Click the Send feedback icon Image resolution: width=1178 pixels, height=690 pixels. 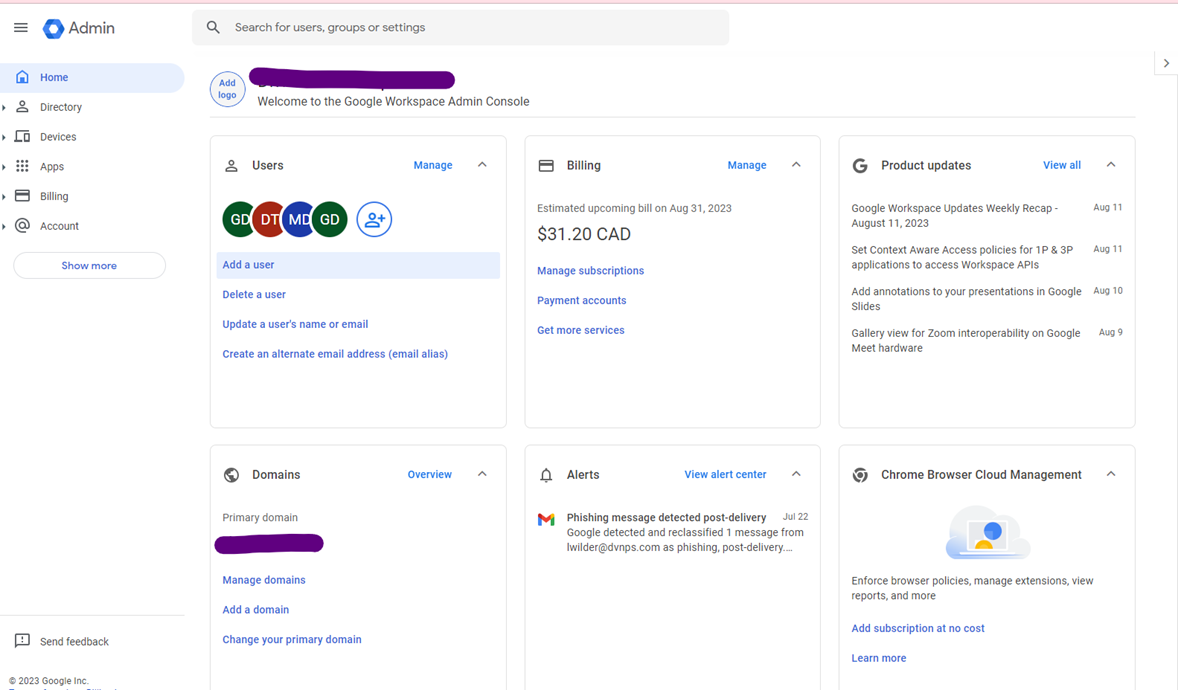(x=22, y=641)
